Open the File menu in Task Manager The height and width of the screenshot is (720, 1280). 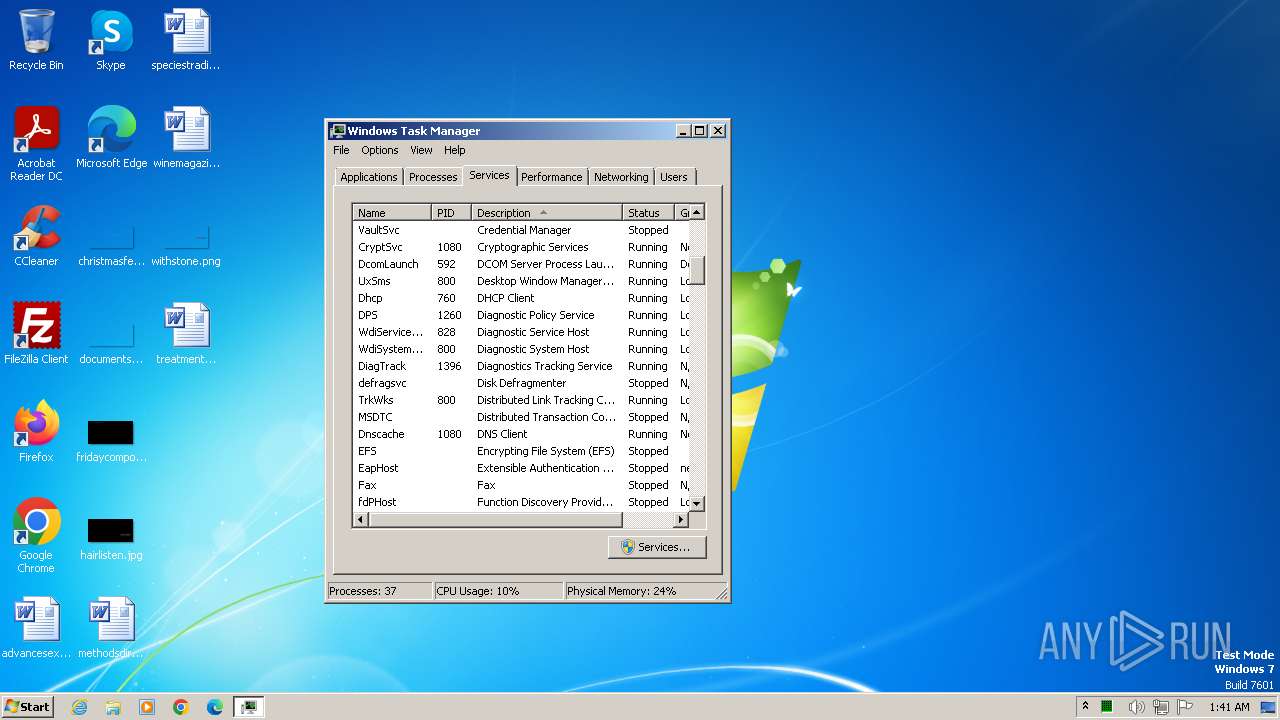point(341,150)
